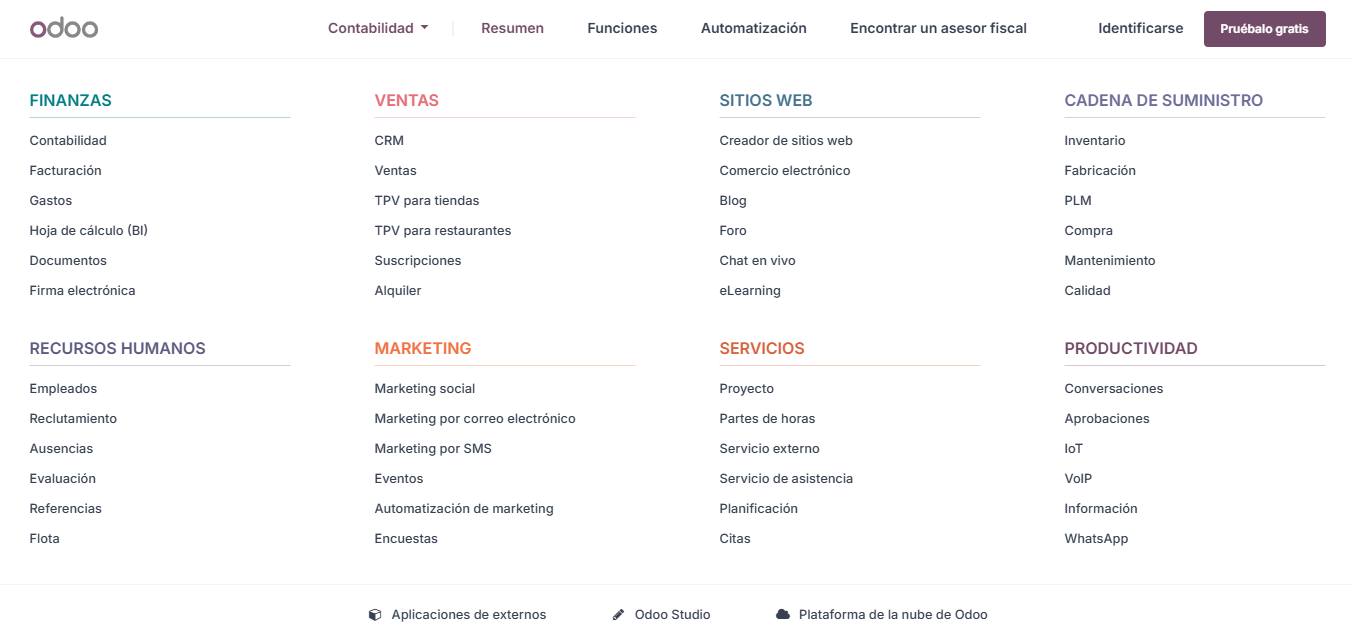Open TPV para restaurantes
This screenshot has width=1352, height=635.
pyautogui.click(x=442, y=231)
